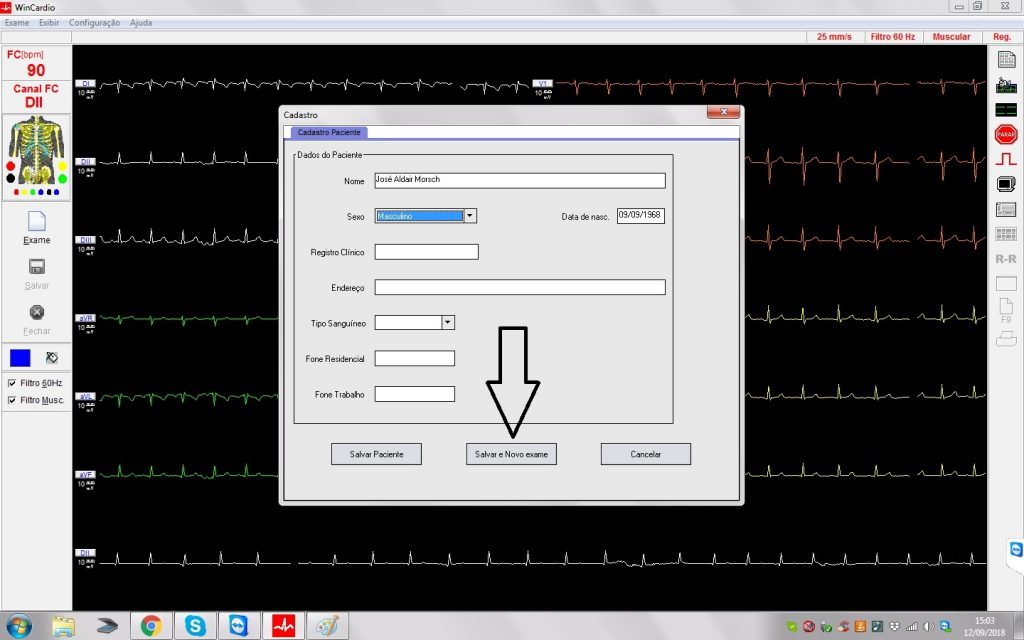Select the Cadastro Paciente tab
The width and height of the screenshot is (1024, 640).
329,133
